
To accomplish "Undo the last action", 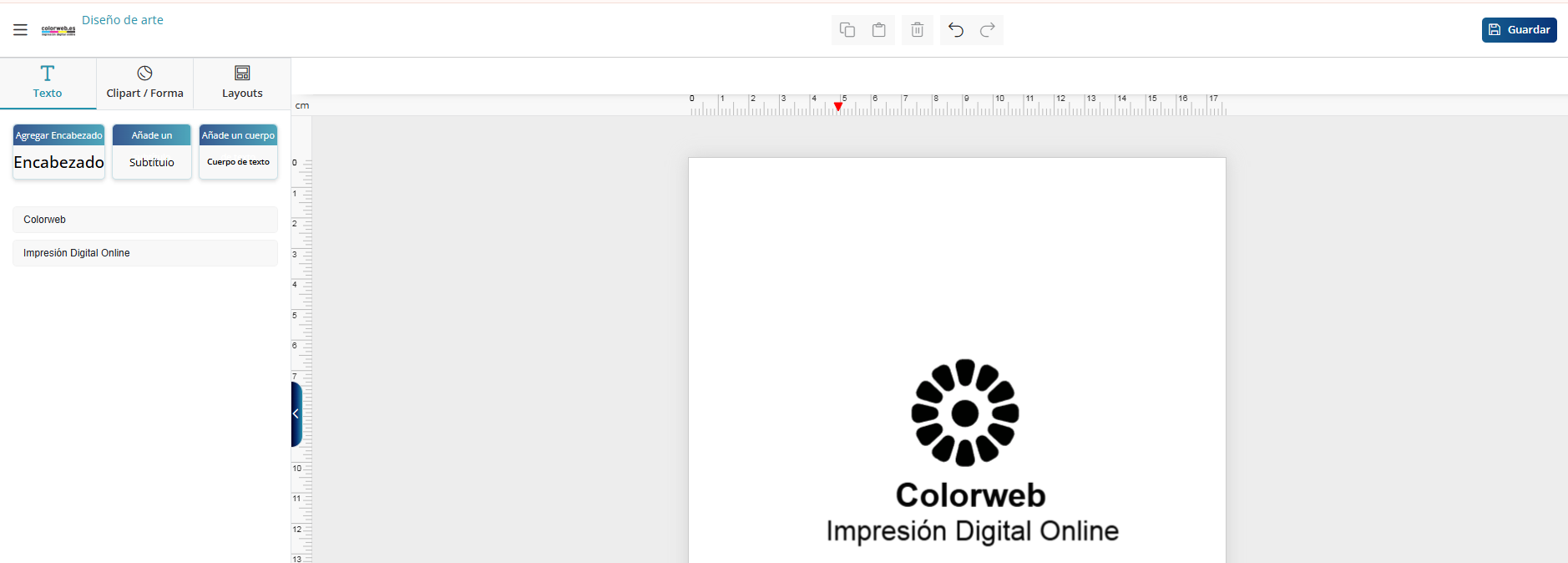I will pyautogui.click(x=956, y=30).
